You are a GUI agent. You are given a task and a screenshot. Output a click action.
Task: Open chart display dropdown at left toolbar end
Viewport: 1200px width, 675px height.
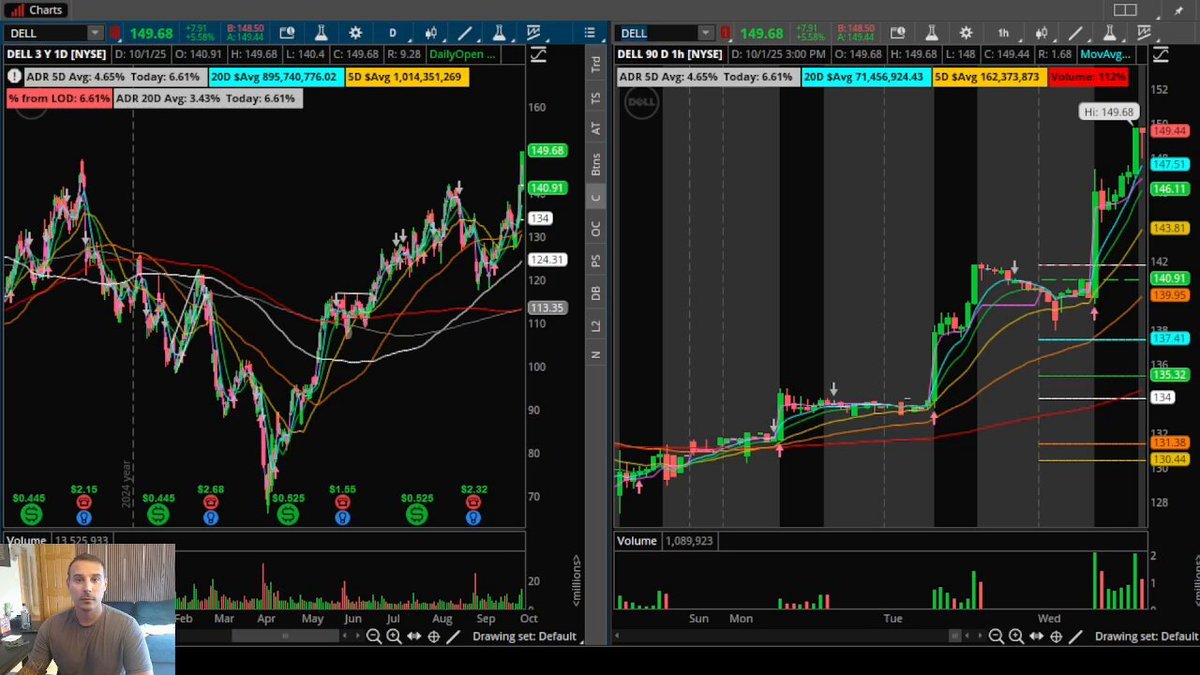(x=533, y=33)
